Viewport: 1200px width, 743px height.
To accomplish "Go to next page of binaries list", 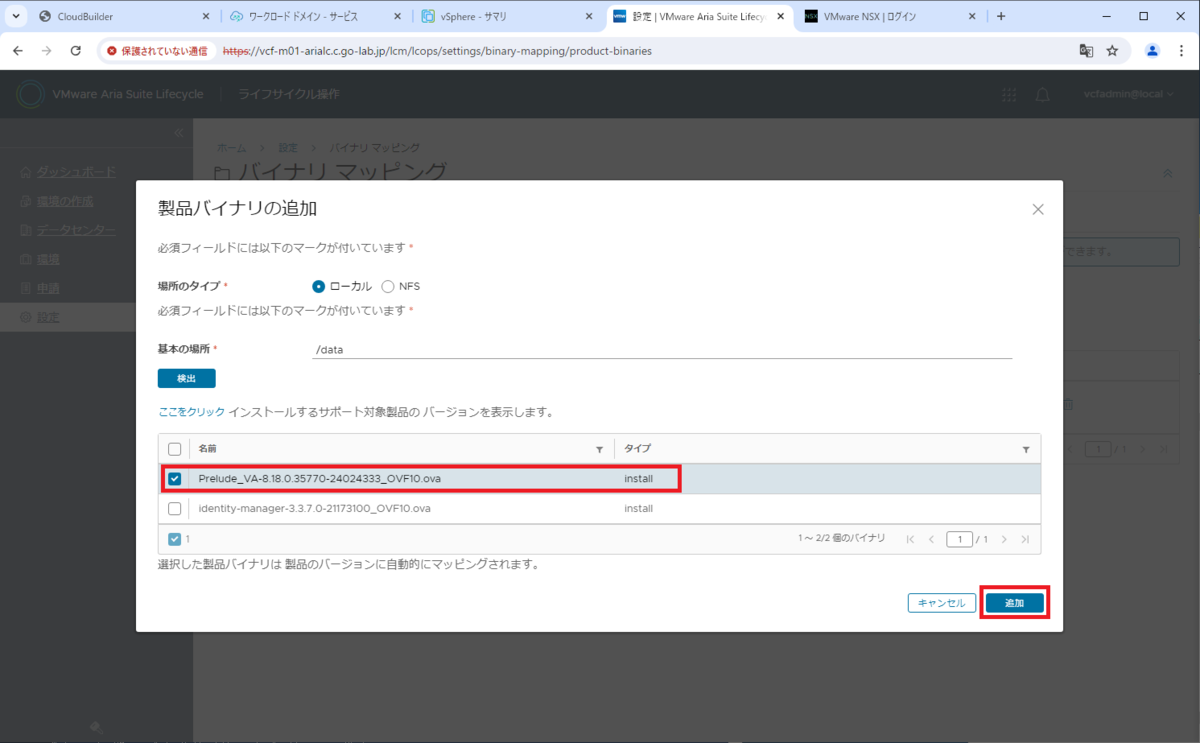I will point(1004,539).
